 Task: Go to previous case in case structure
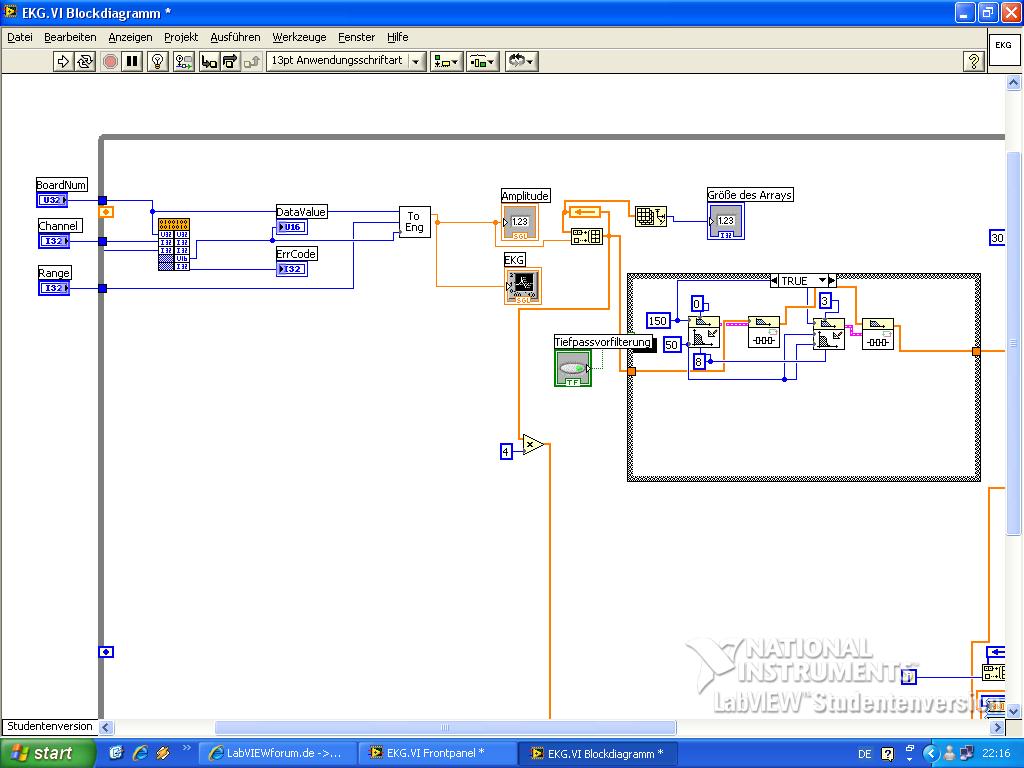775,281
